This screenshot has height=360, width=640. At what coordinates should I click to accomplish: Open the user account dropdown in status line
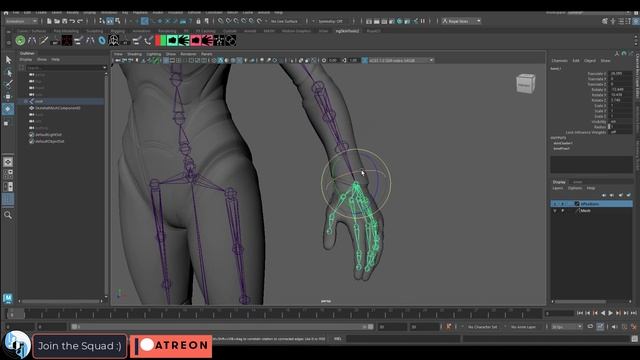[461, 21]
